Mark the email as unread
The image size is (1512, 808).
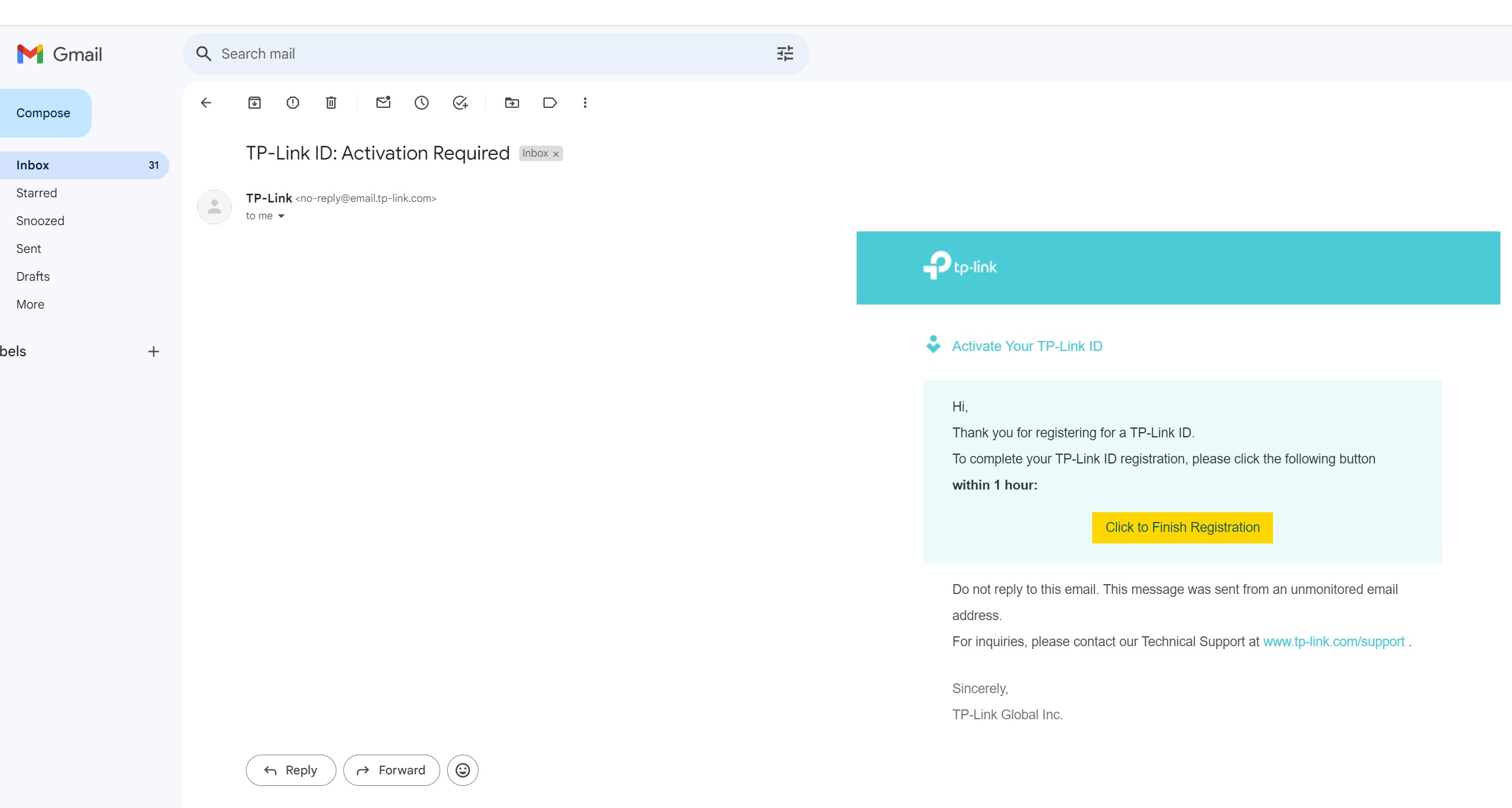(383, 102)
